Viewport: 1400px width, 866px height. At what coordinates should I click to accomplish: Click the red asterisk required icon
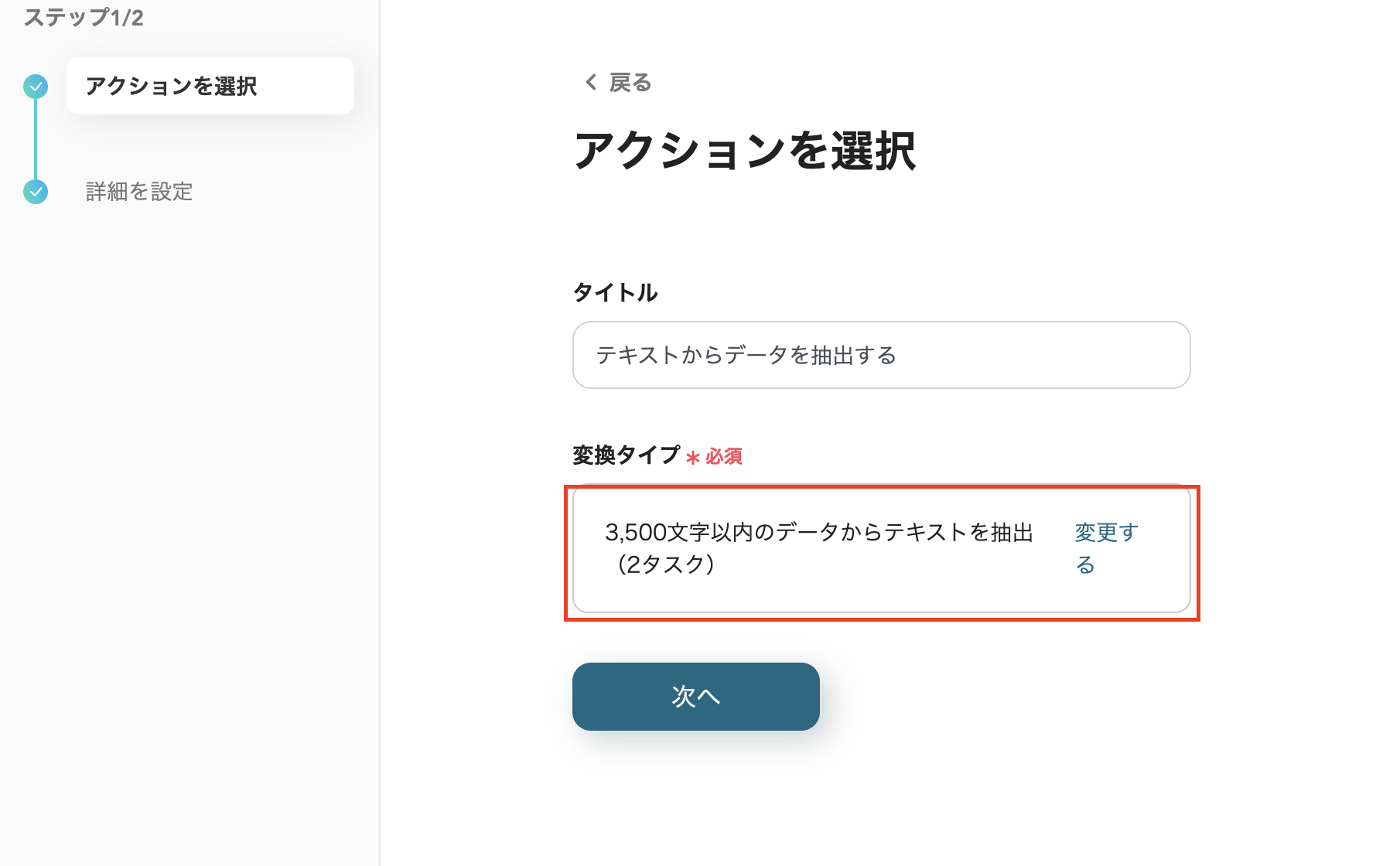click(692, 457)
